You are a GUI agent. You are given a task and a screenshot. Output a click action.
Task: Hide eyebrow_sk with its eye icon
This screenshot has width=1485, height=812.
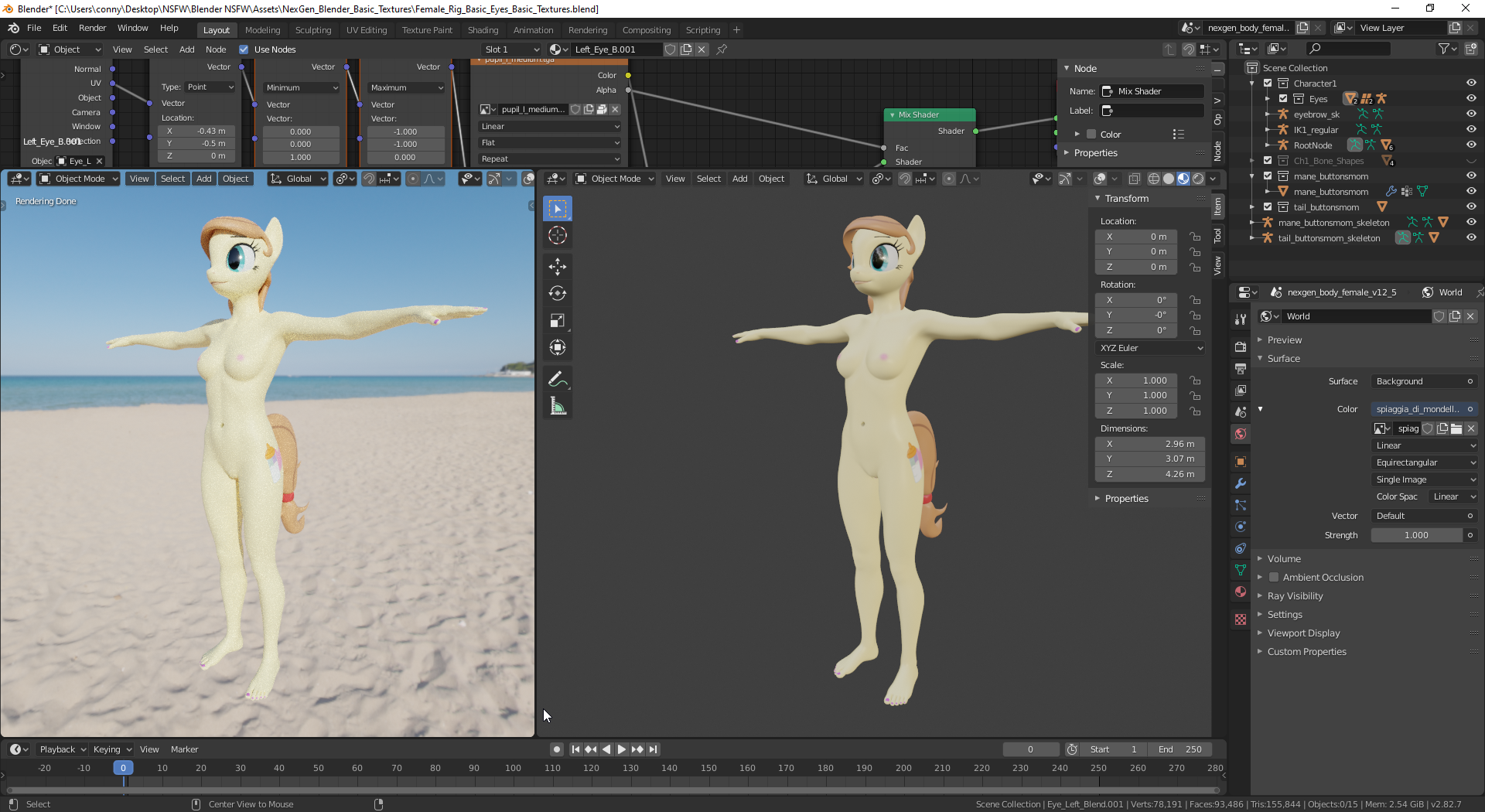(1471, 114)
